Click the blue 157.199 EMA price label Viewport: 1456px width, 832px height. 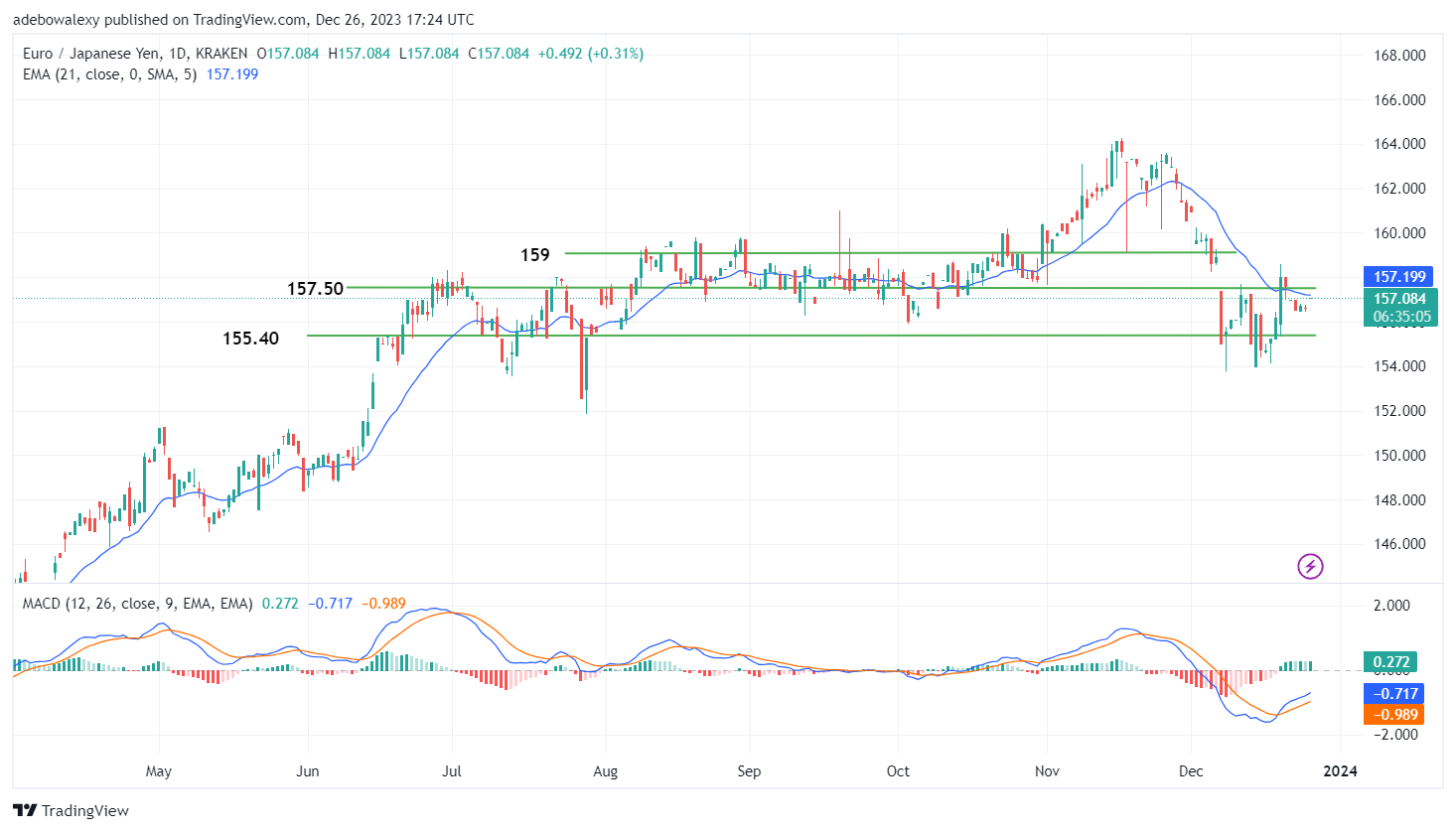[1399, 277]
